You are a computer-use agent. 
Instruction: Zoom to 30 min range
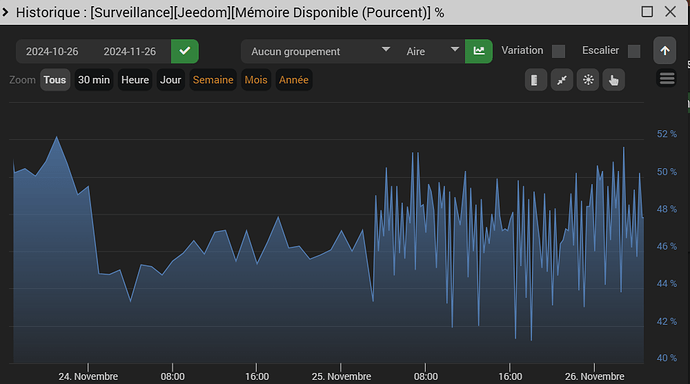coord(94,80)
